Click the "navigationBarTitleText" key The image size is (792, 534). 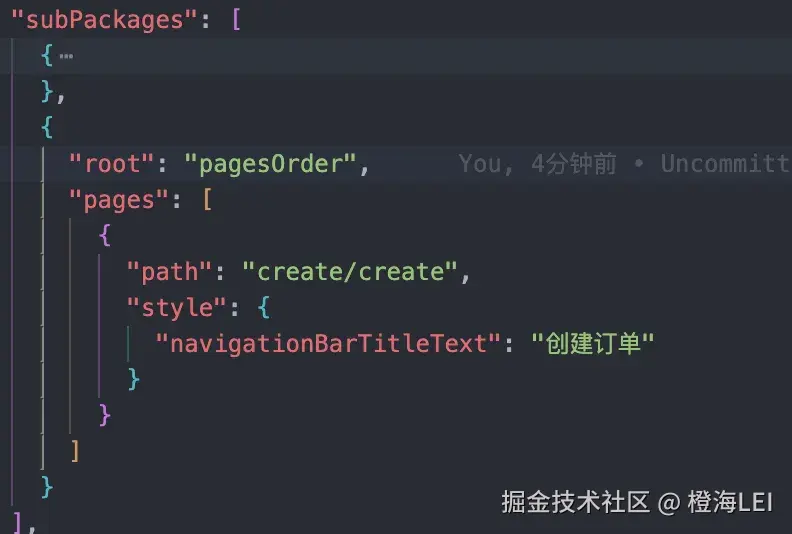click(327, 344)
